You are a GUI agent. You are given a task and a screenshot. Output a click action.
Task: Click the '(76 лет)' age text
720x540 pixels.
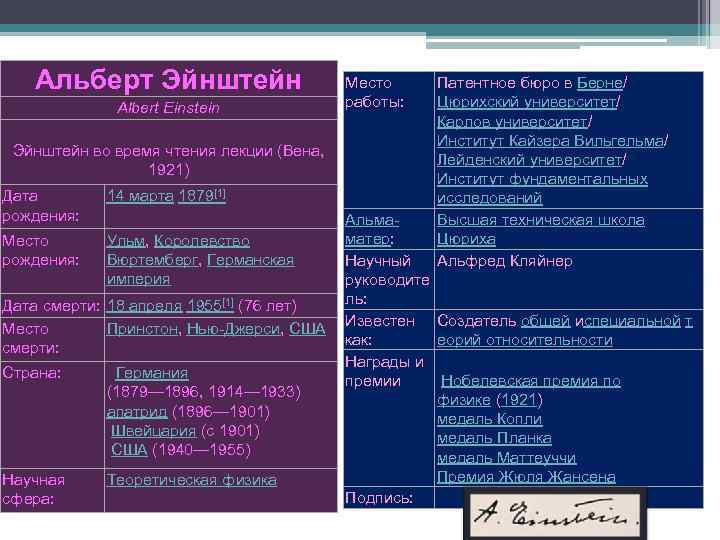[267, 306]
